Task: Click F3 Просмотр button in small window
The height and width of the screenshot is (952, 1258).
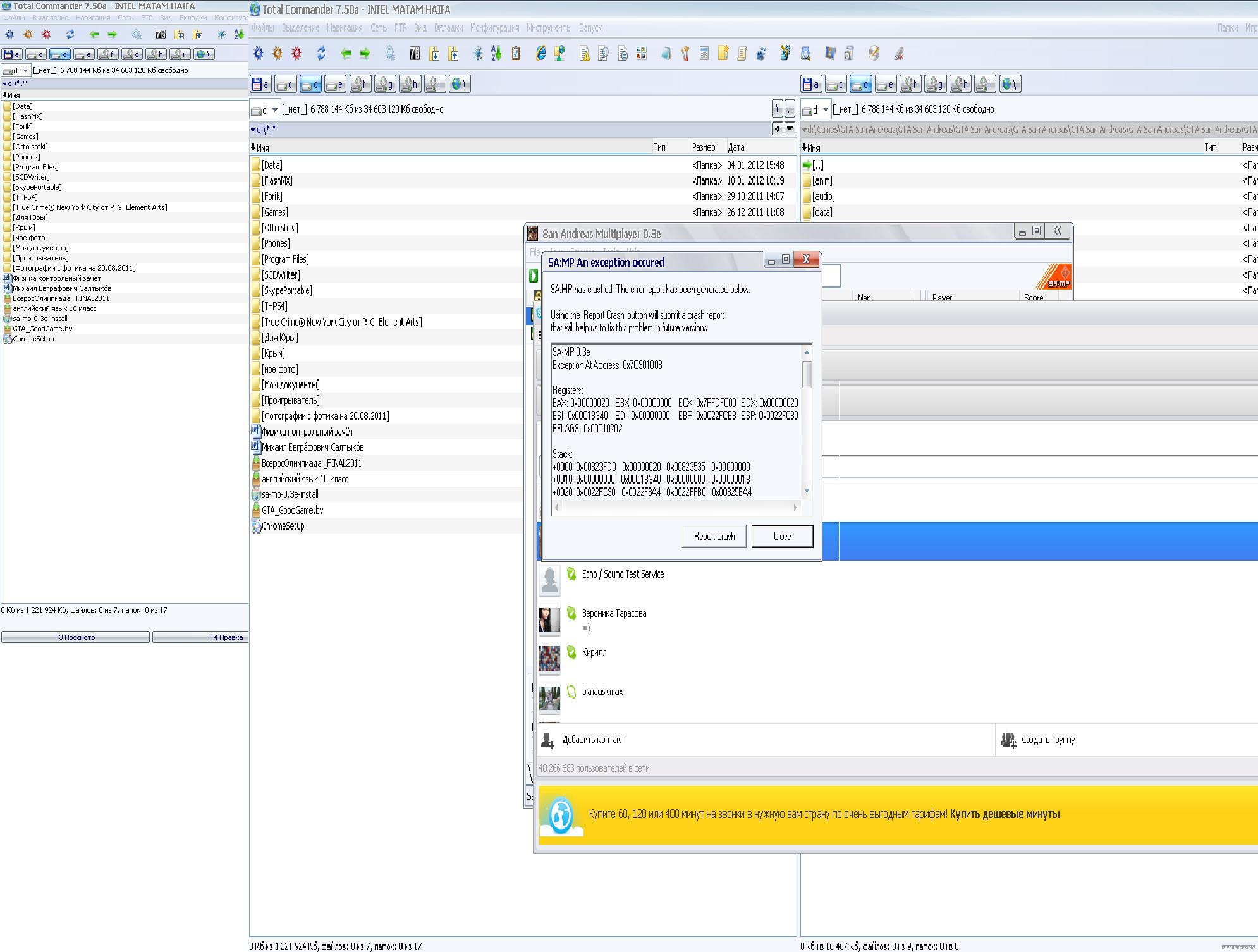Action: (x=75, y=637)
